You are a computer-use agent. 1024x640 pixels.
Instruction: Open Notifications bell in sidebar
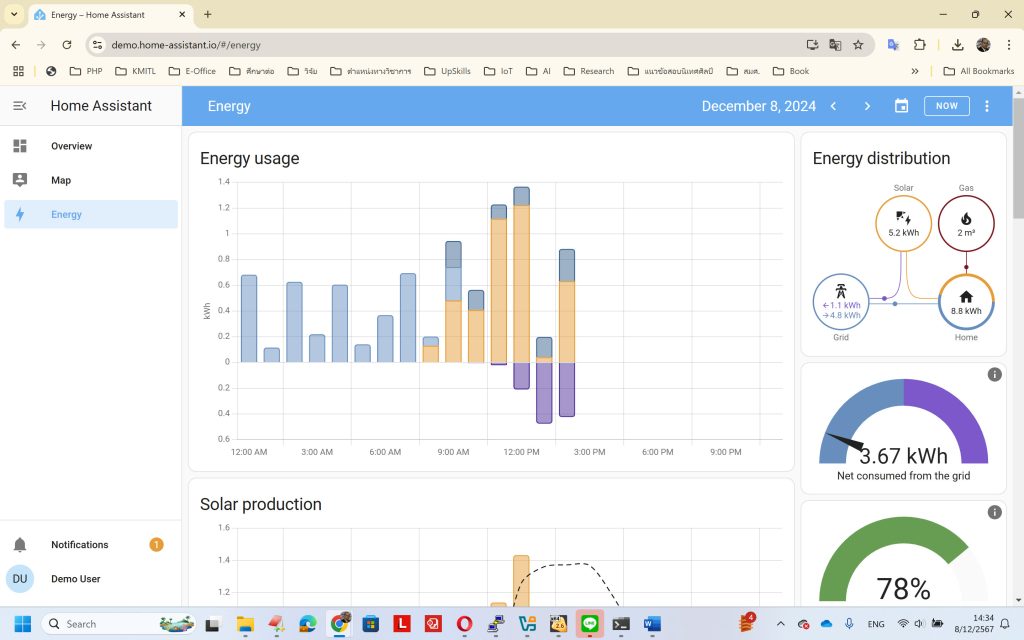20,545
